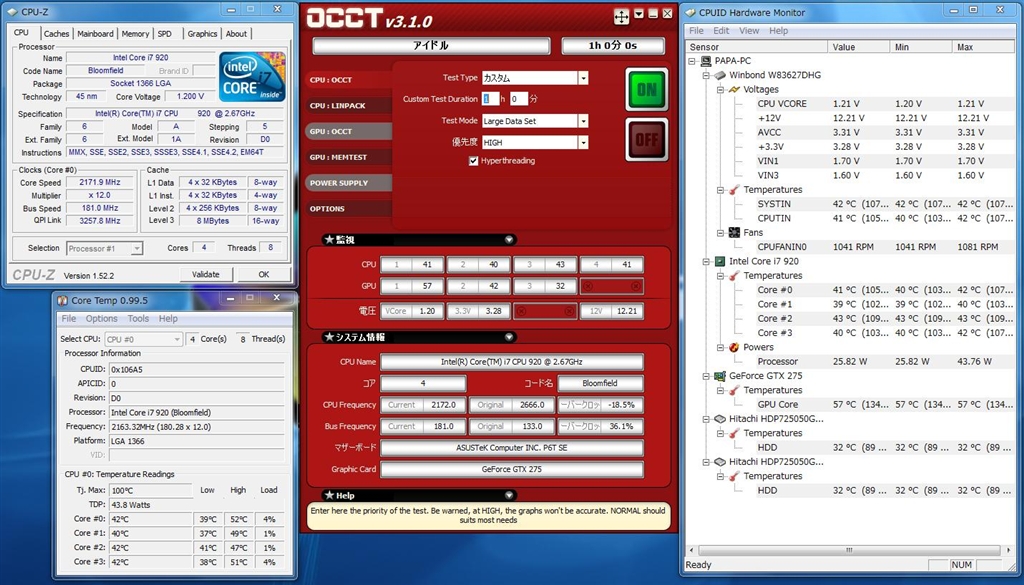Collapse the system info section arrow in OCCT
1024x585 pixels.
(509, 337)
